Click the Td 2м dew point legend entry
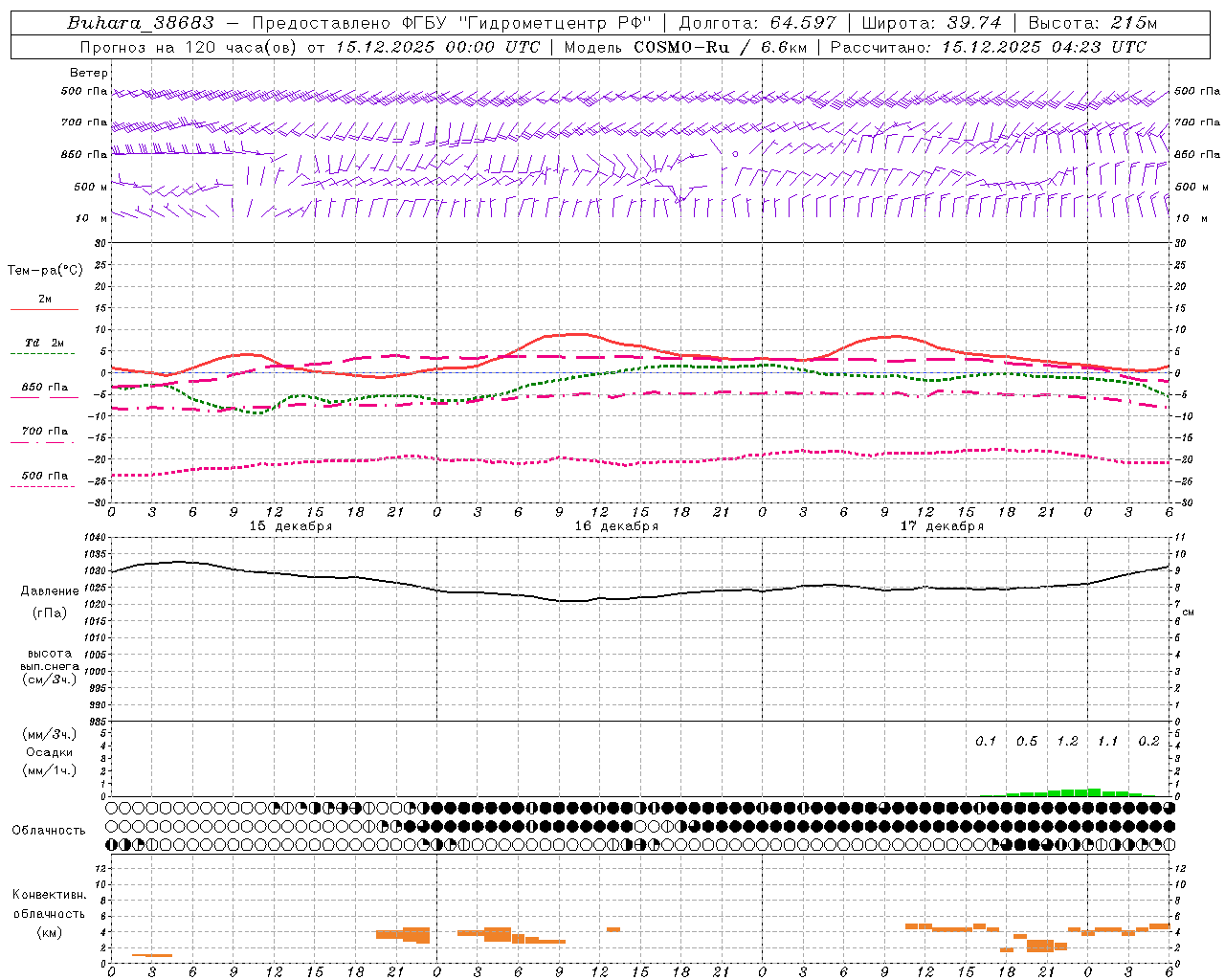The height and width of the screenshot is (980, 1225). (x=44, y=343)
